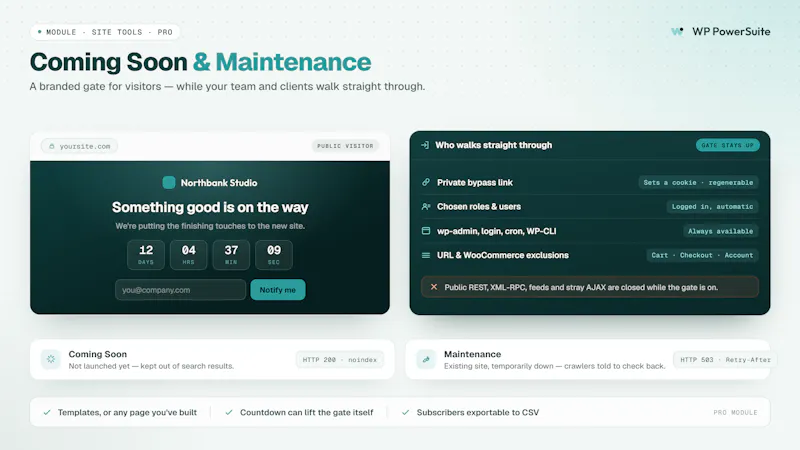Click the Logged in, automatic tag

(x=712, y=207)
